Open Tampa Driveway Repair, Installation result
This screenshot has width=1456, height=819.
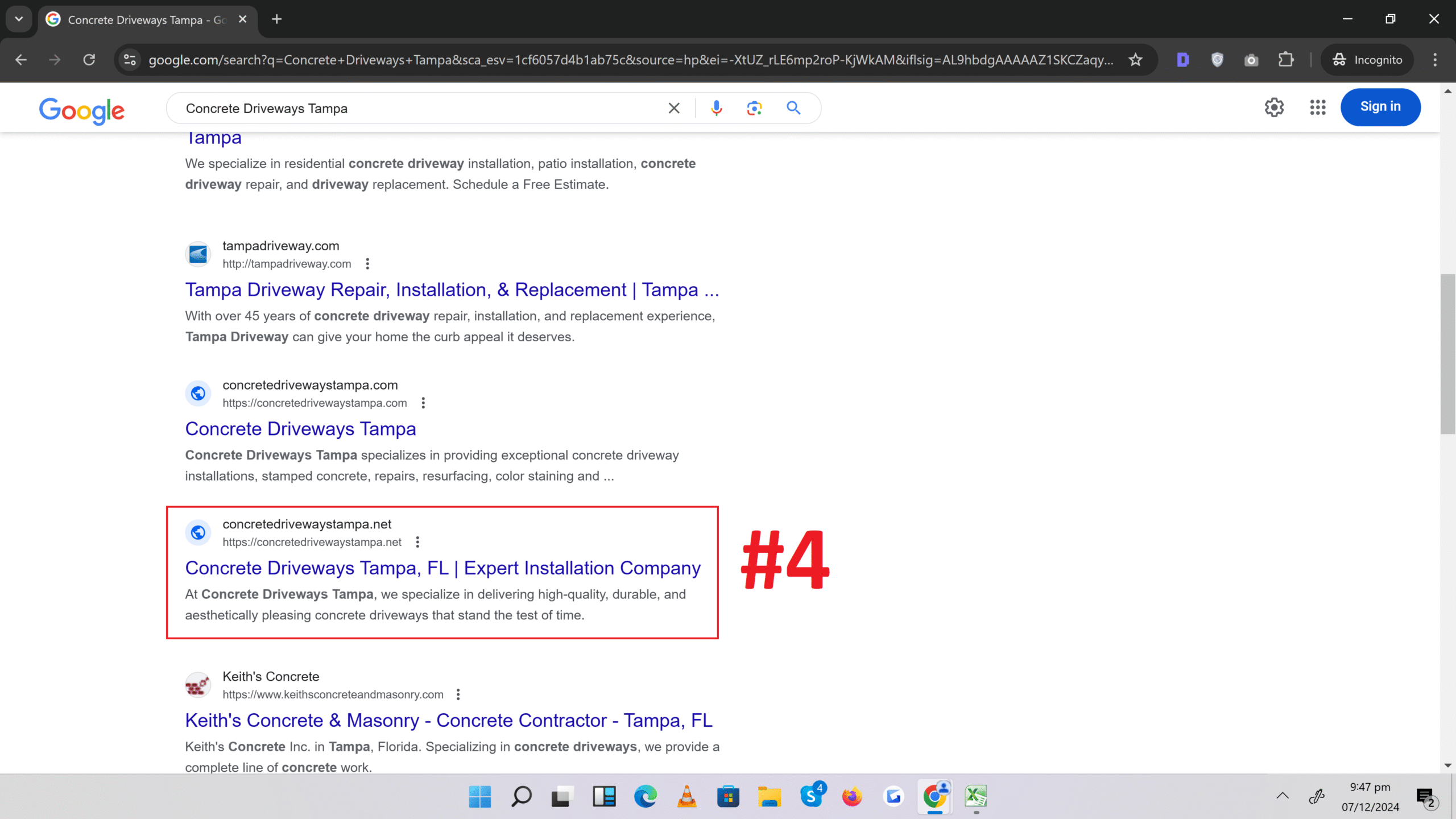coord(452,289)
